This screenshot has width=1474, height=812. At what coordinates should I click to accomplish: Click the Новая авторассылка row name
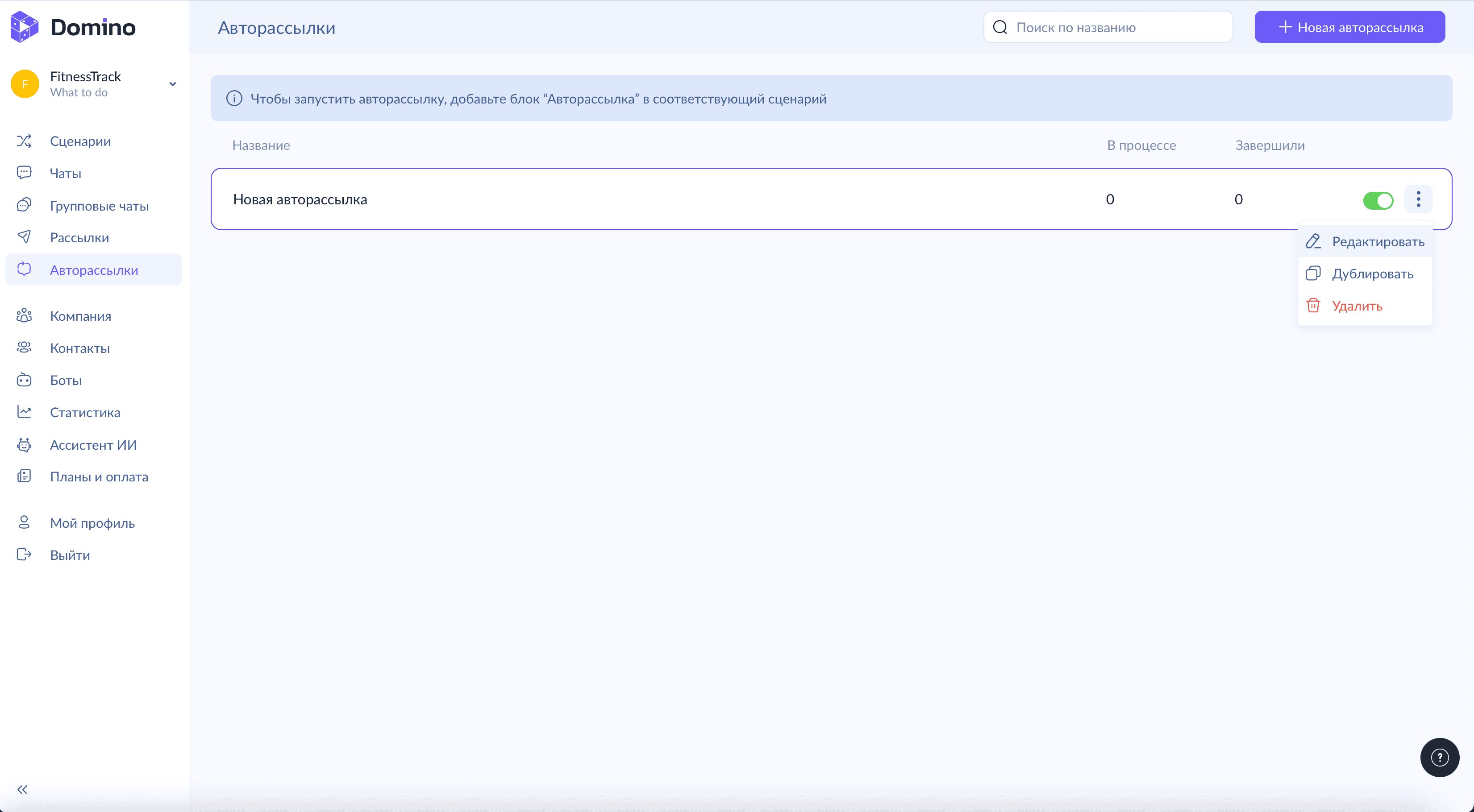300,199
